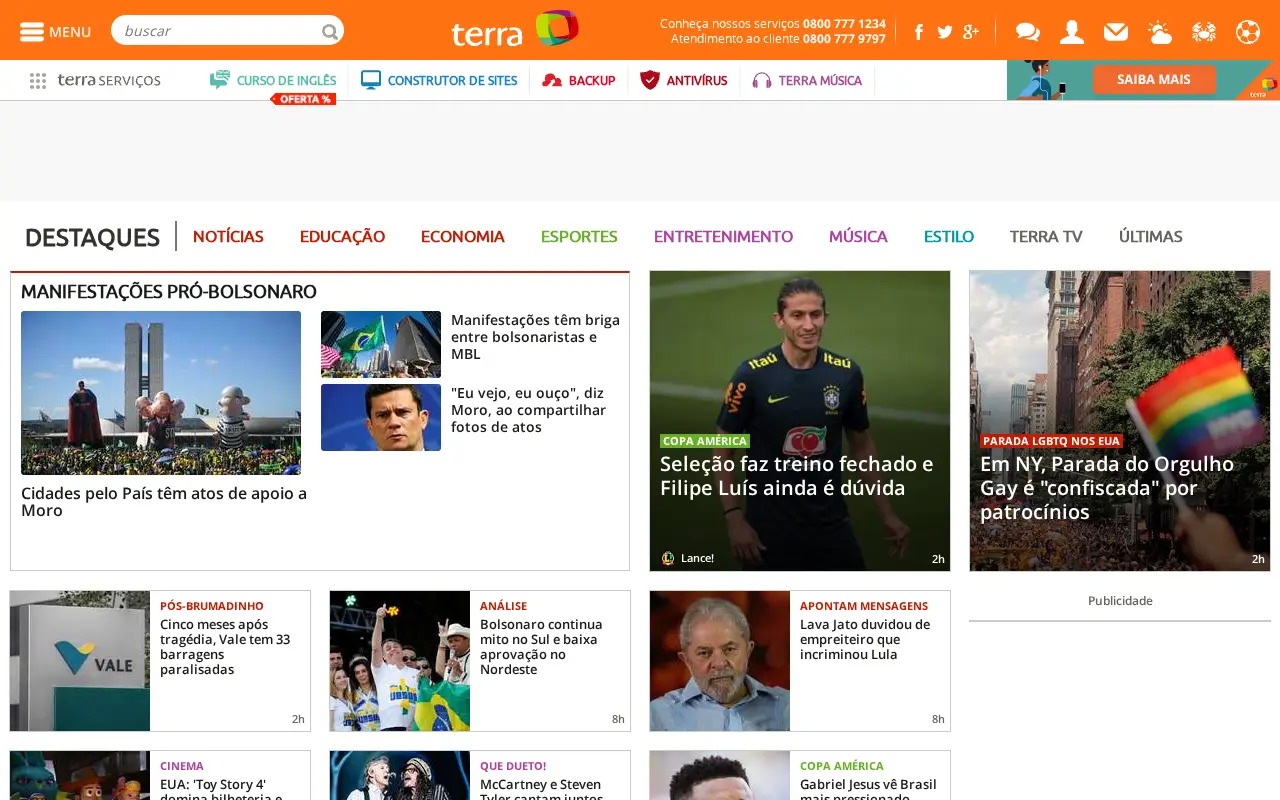Switch to the Entretenimento tab
The image size is (1280, 800).
pyautogui.click(x=723, y=237)
